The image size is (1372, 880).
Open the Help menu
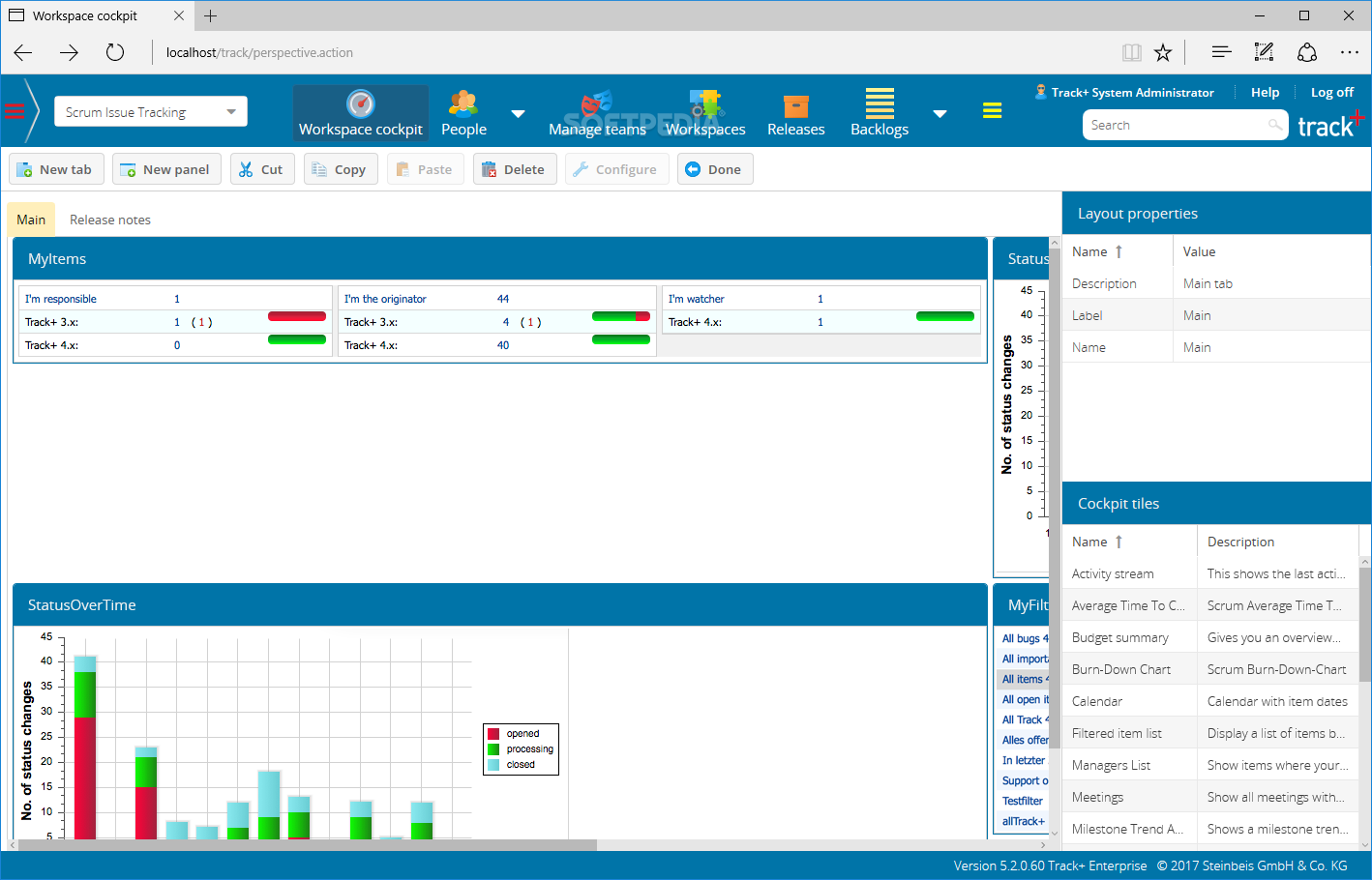[1265, 92]
